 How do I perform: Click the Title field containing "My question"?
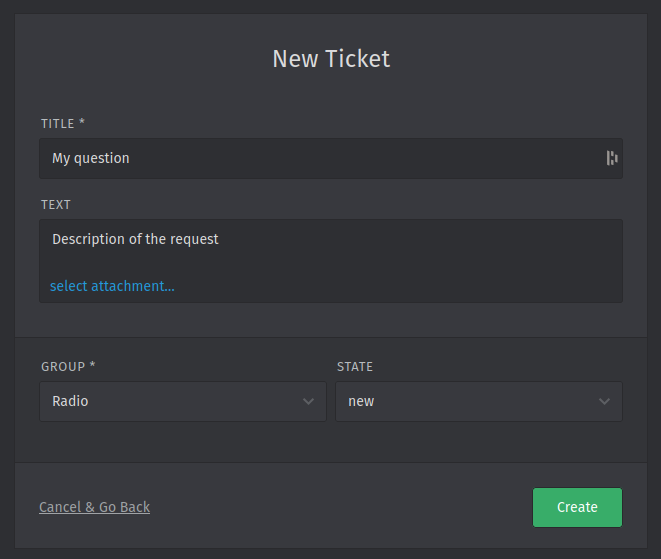pos(320,158)
